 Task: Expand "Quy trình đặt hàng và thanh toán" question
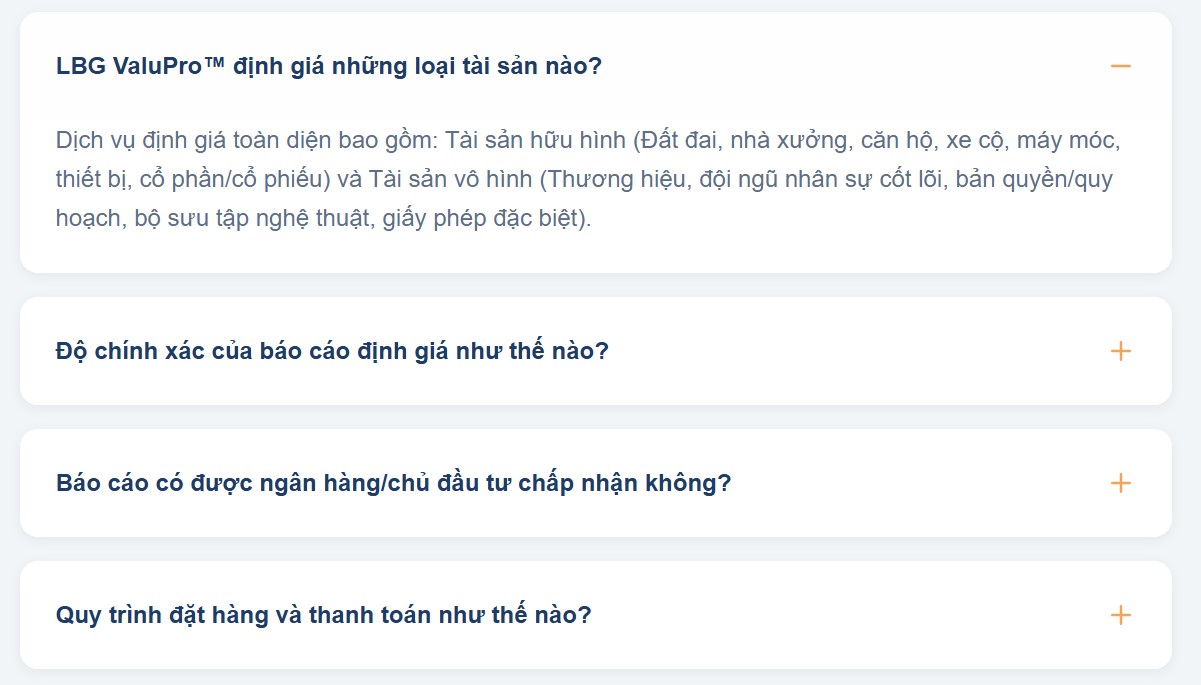tap(324, 615)
